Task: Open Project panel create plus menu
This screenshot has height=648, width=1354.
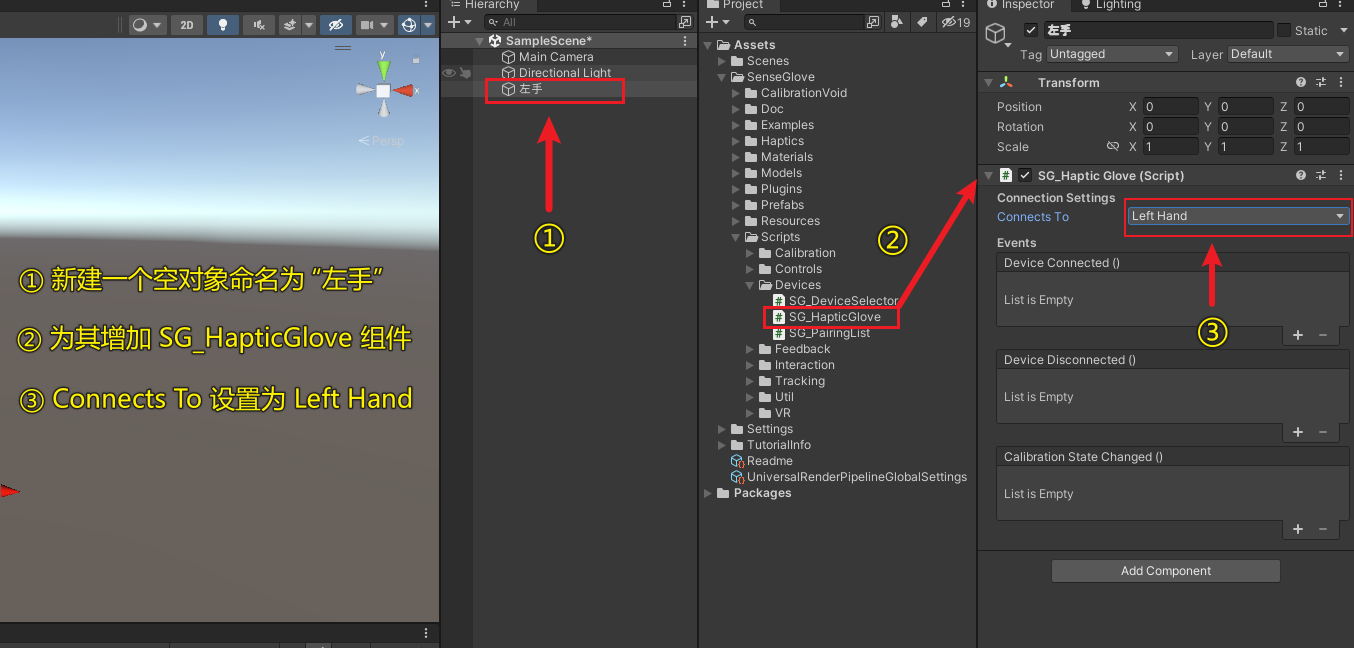Action: (x=717, y=22)
